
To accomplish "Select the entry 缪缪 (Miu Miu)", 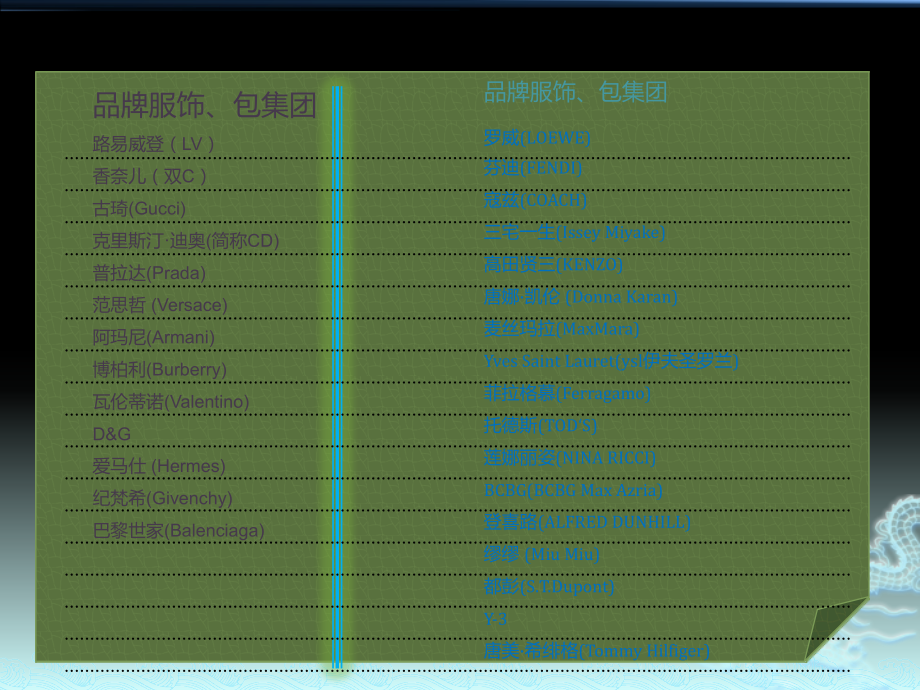I will (542, 554).
